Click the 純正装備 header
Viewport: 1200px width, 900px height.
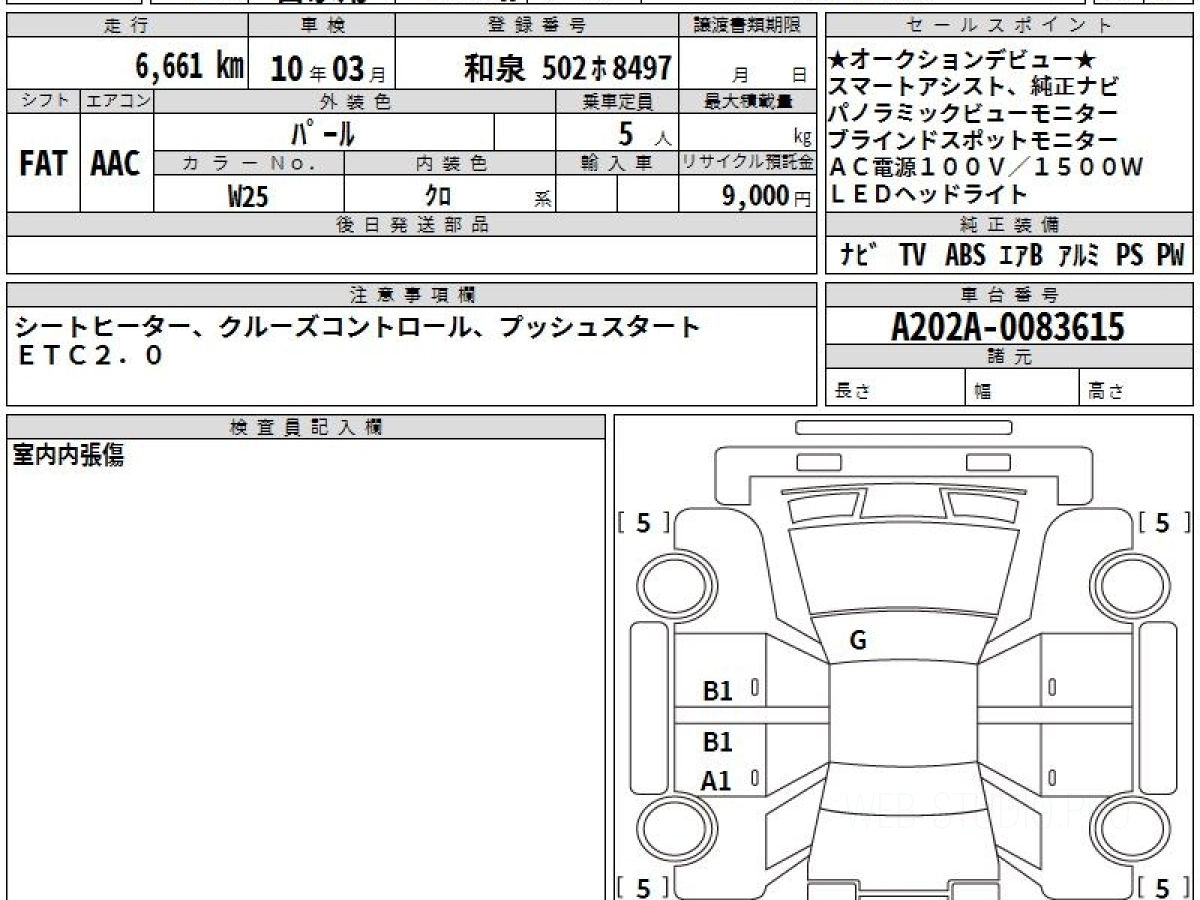click(1010, 225)
